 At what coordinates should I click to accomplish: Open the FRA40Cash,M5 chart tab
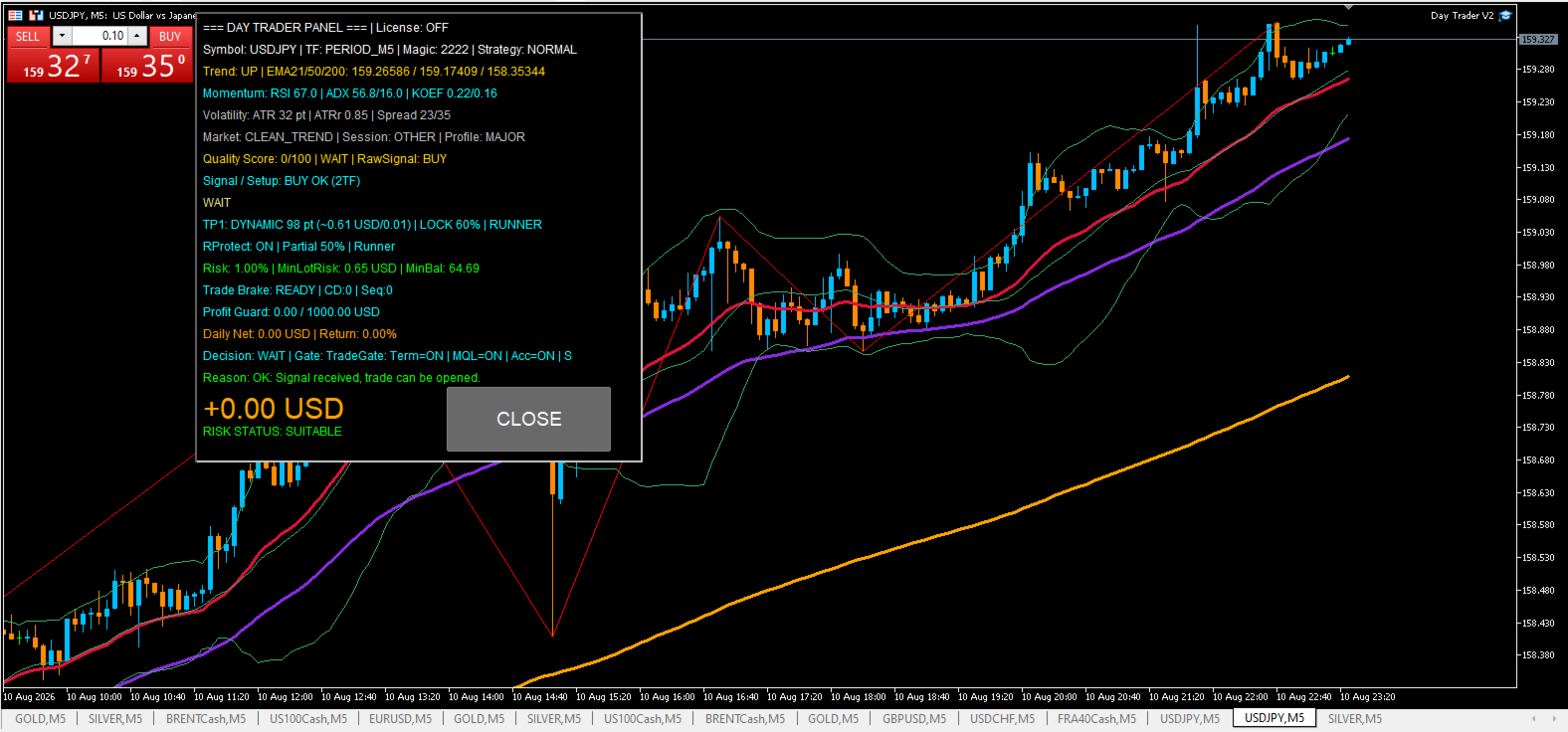point(1096,719)
